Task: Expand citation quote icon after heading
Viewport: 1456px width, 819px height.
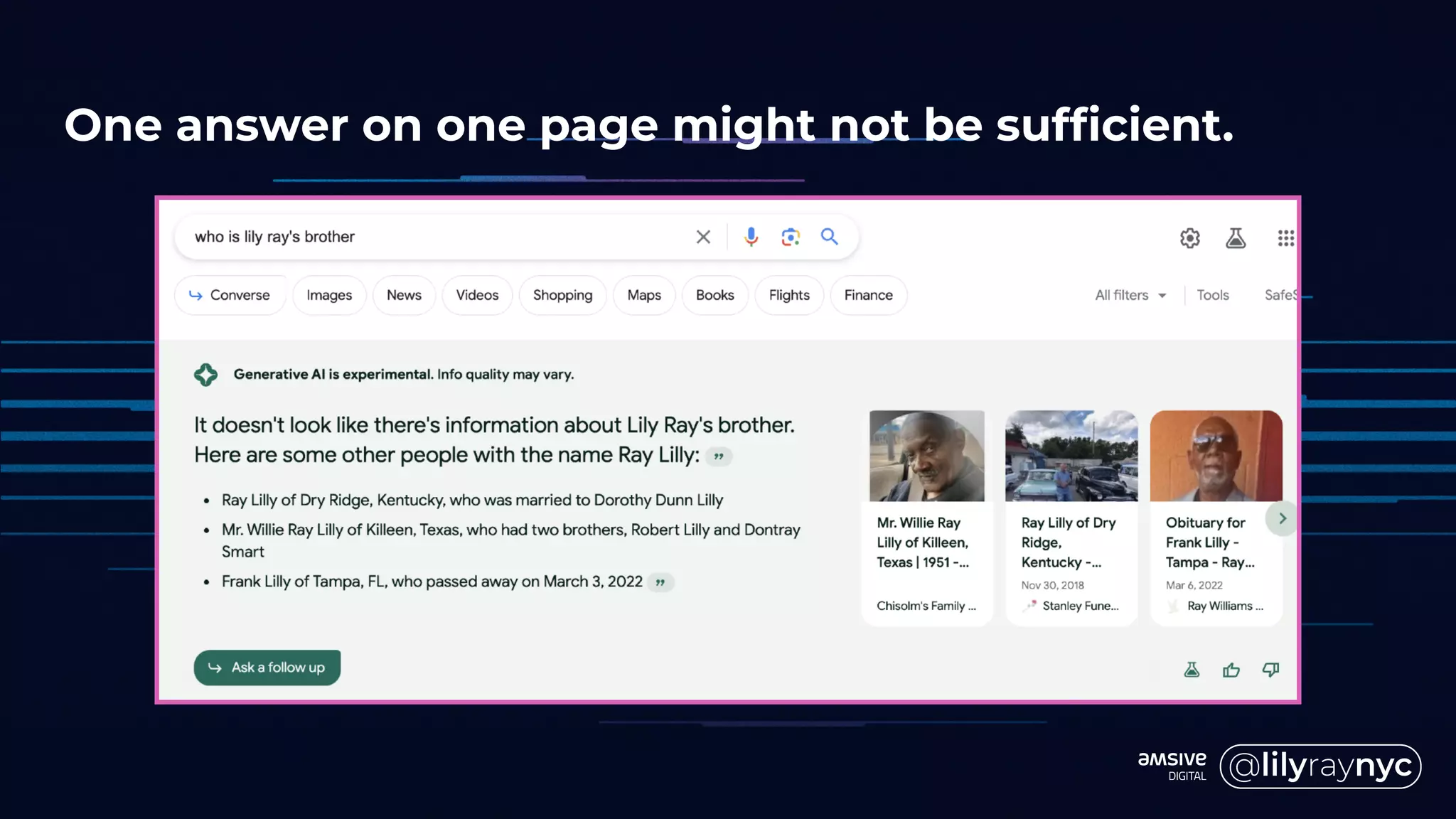Action: [719, 456]
